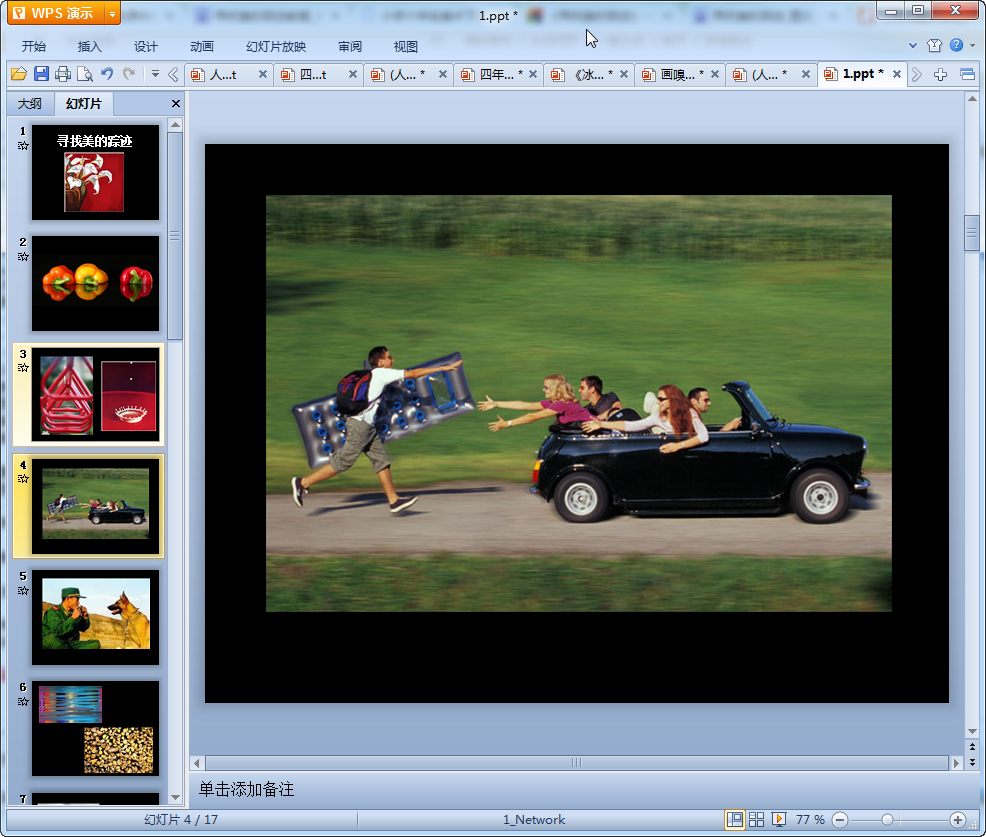Open WPS help with the question mark
Viewport: 986px width, 837px height.
956,45
